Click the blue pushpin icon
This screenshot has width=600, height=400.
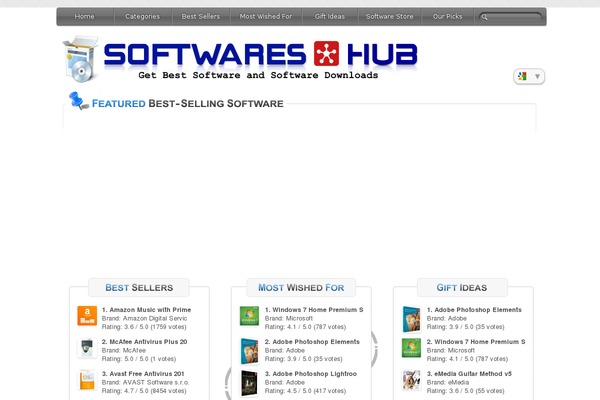click(x=78, y=101)
